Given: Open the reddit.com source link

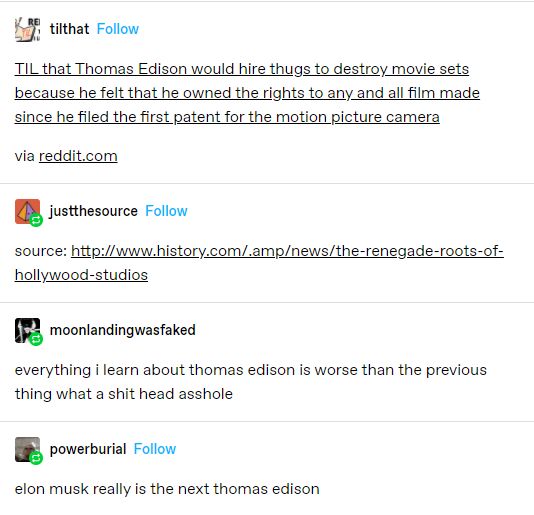Looking at the screenshot, I should click(x=78, y=156).
